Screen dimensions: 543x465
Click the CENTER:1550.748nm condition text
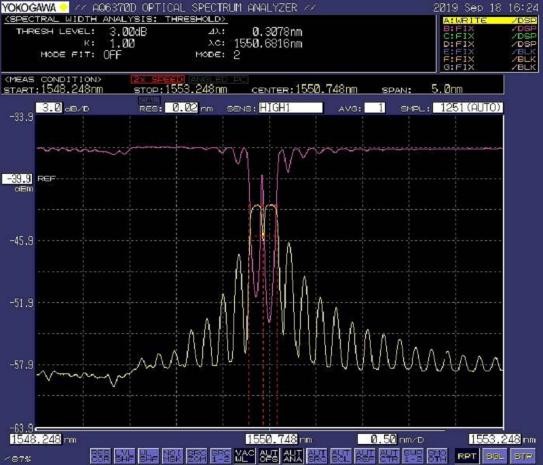coord(304,90)
